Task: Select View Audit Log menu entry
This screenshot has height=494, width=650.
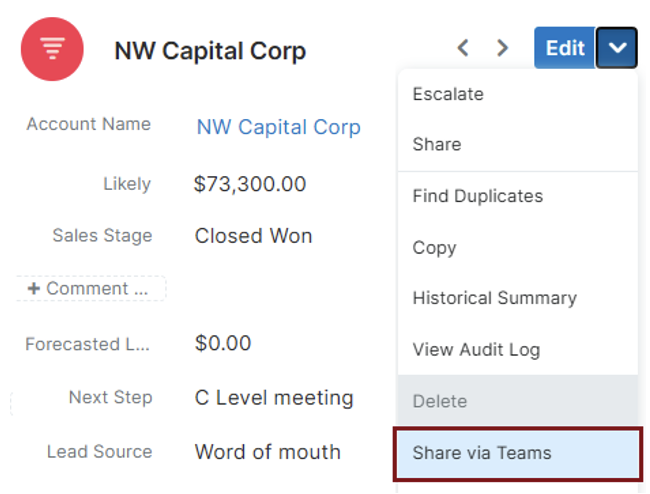Action: [x=476, y=350]
